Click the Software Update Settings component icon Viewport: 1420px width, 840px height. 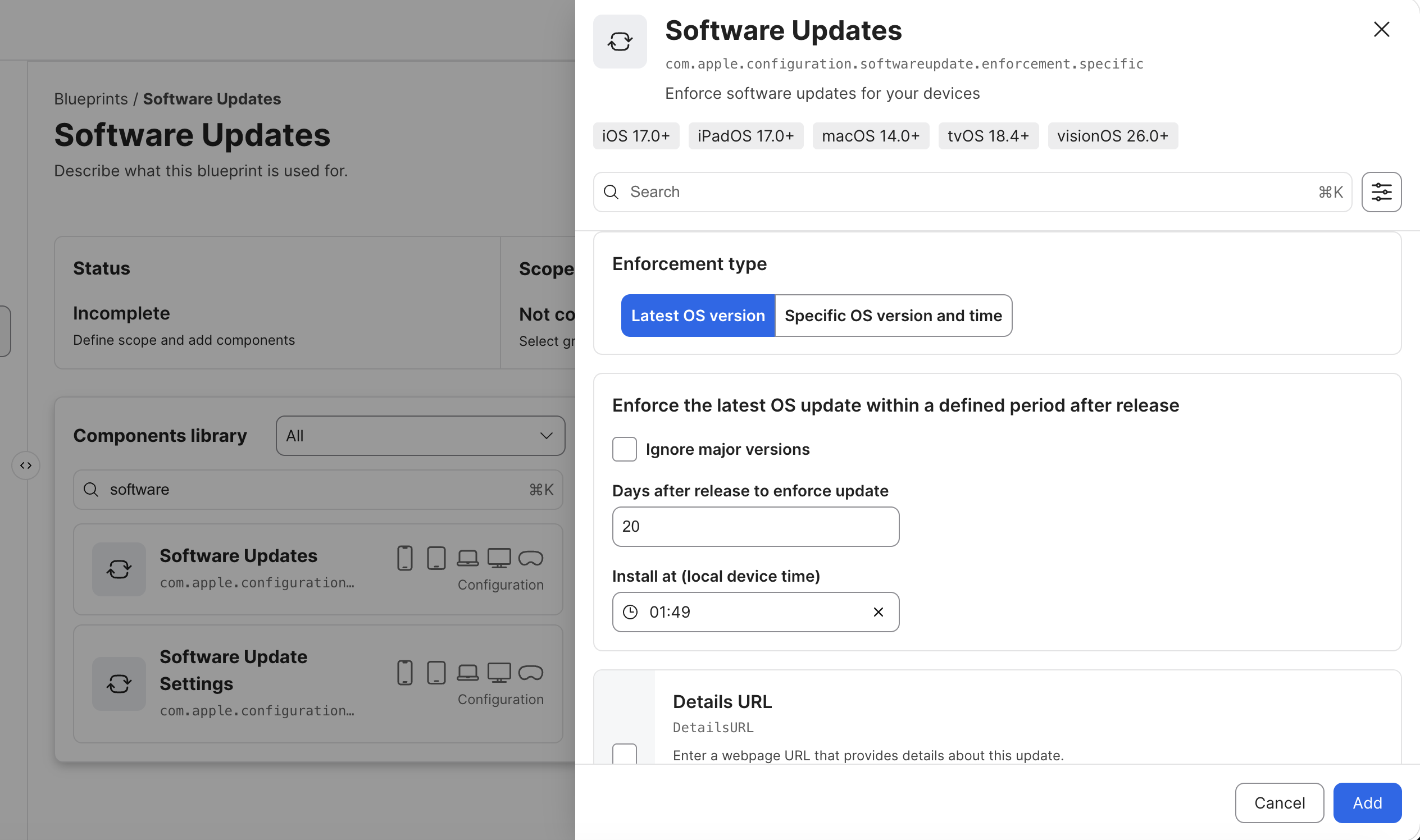click(119, 683)
